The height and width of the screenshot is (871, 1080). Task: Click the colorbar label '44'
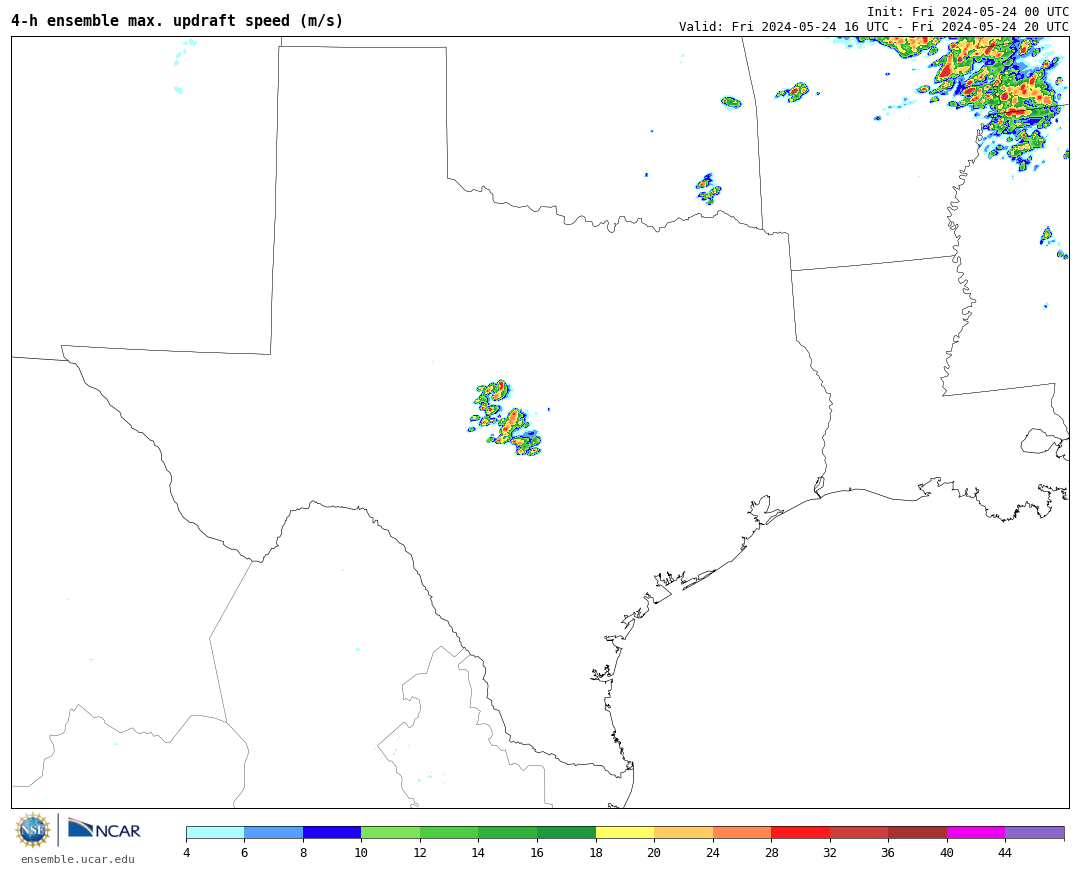click(x=1005, y=852)
